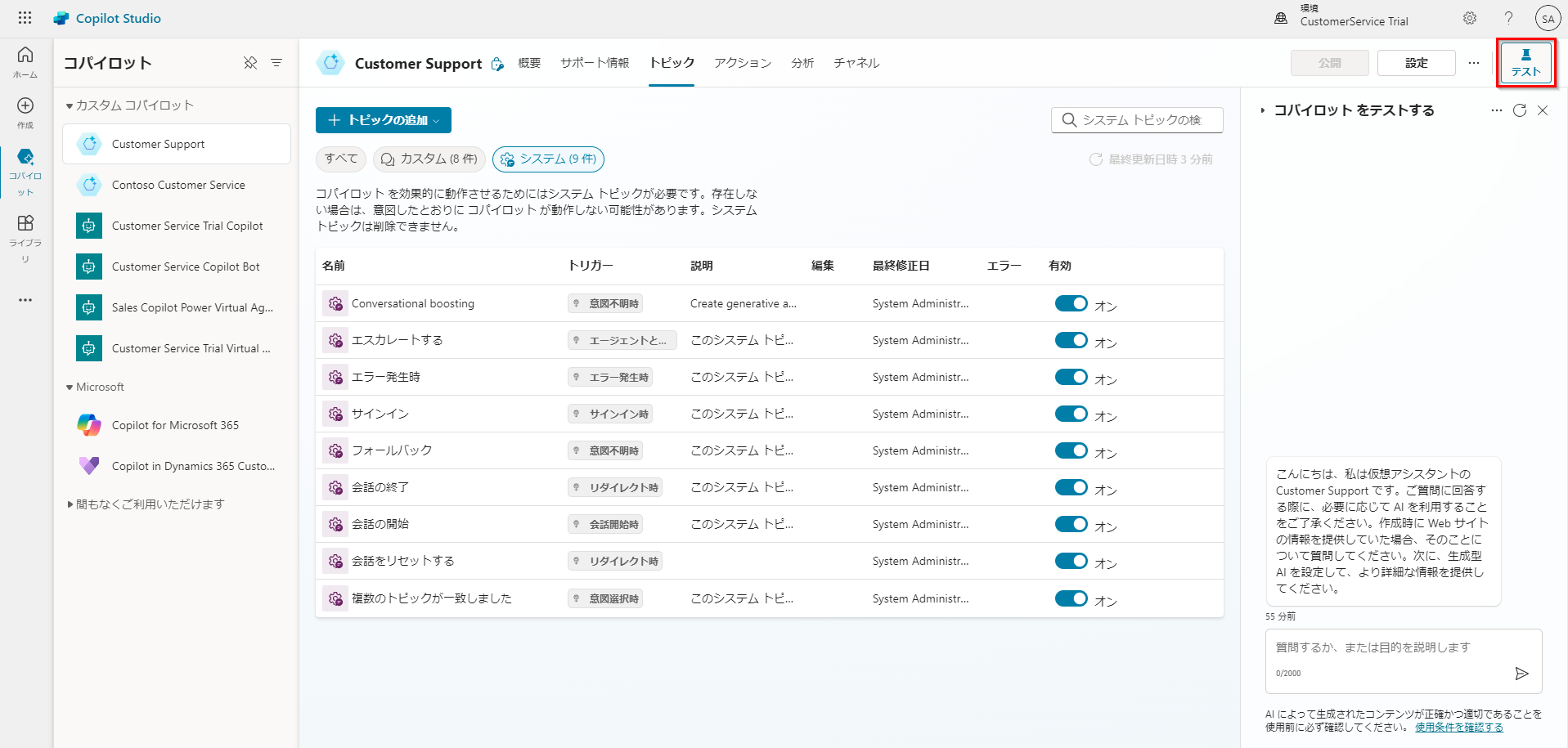Open the アクション tab
This screenshot has width=1568, height=748.
[x=741, y=62]
